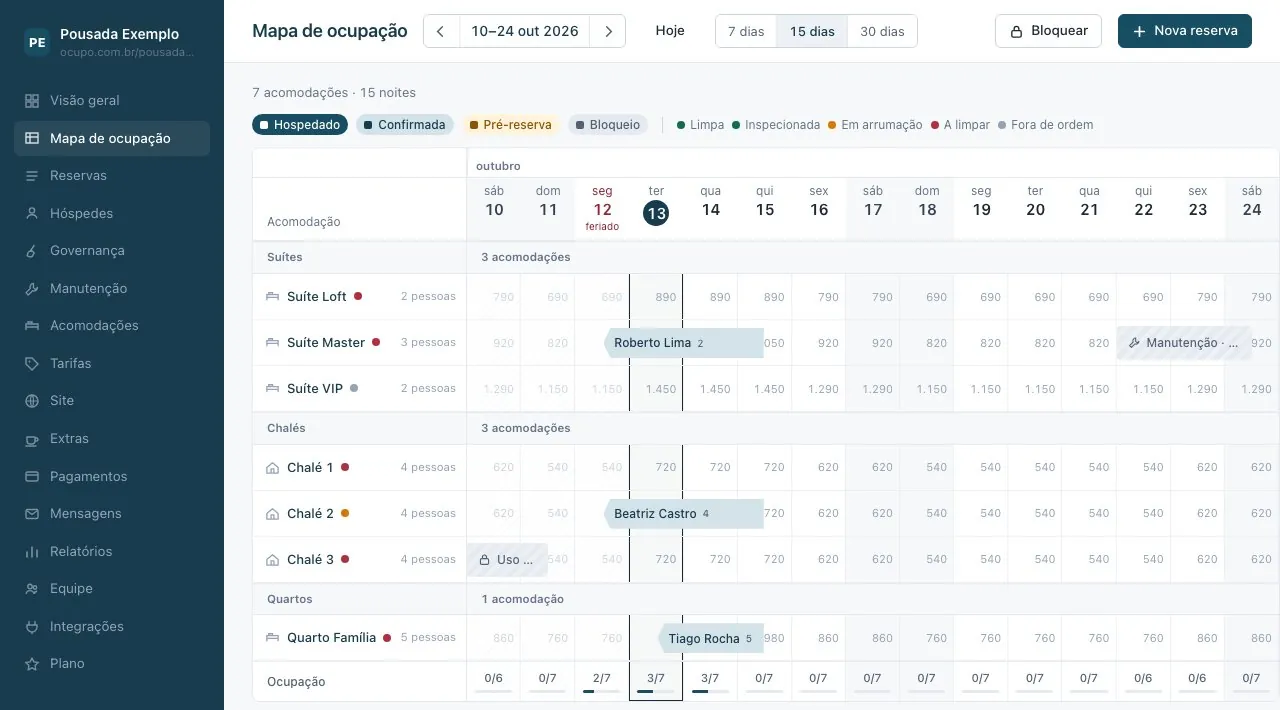
Task: Toggle the Pré-reserva status filter
Action: pos(511,125)
